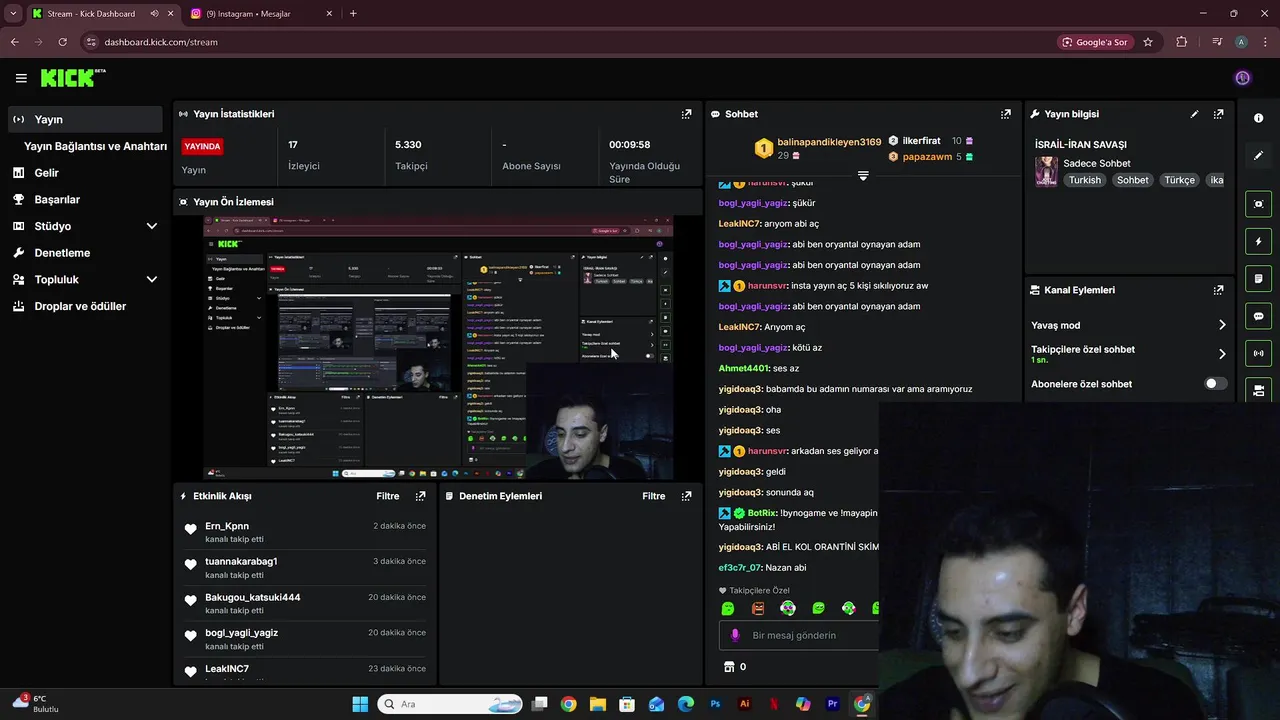
Task: Click Ern_Kpnn in activity feed
Action: point(227,526)
